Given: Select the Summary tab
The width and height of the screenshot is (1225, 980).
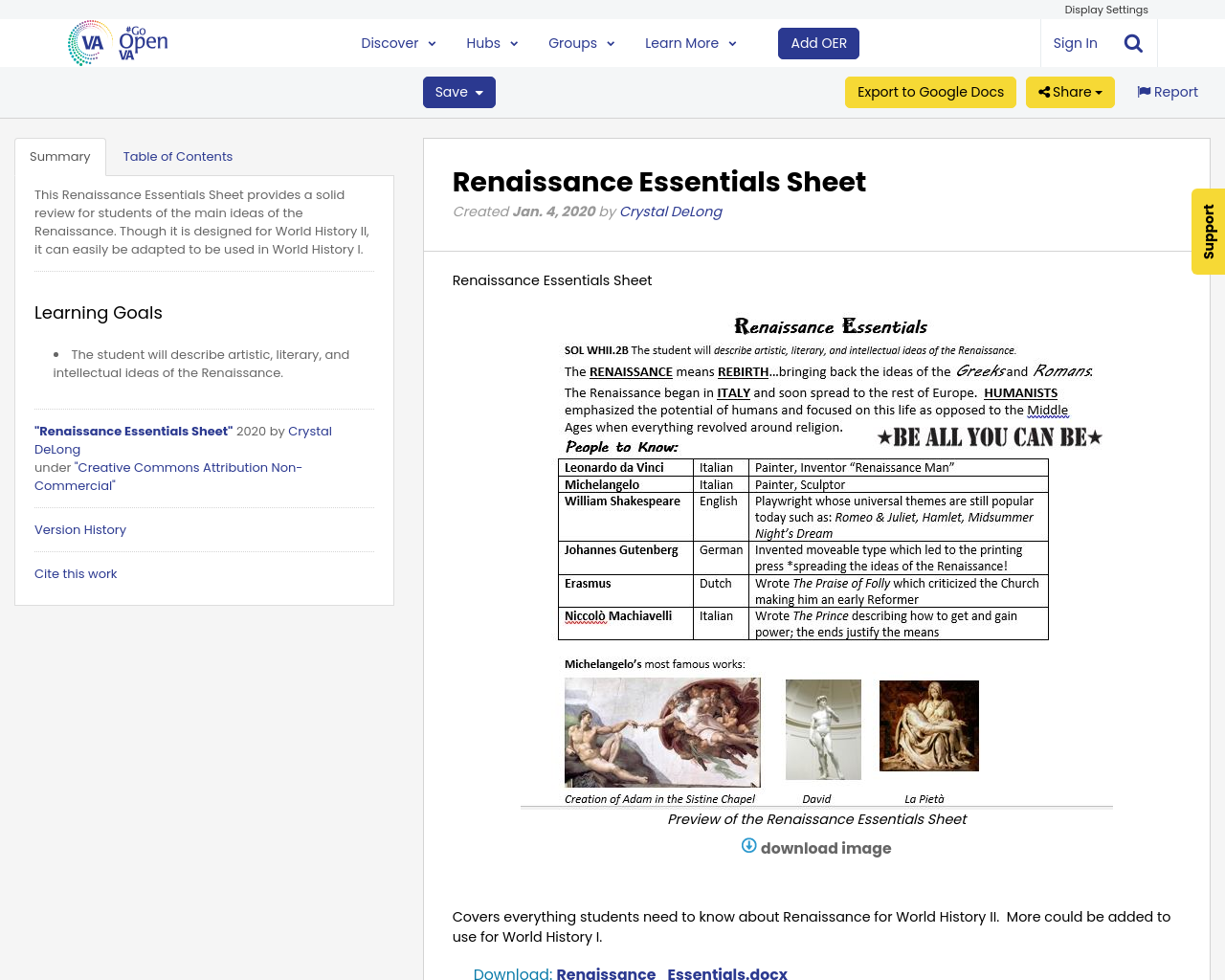Looking at the screenshot, I should click(60, 156).
